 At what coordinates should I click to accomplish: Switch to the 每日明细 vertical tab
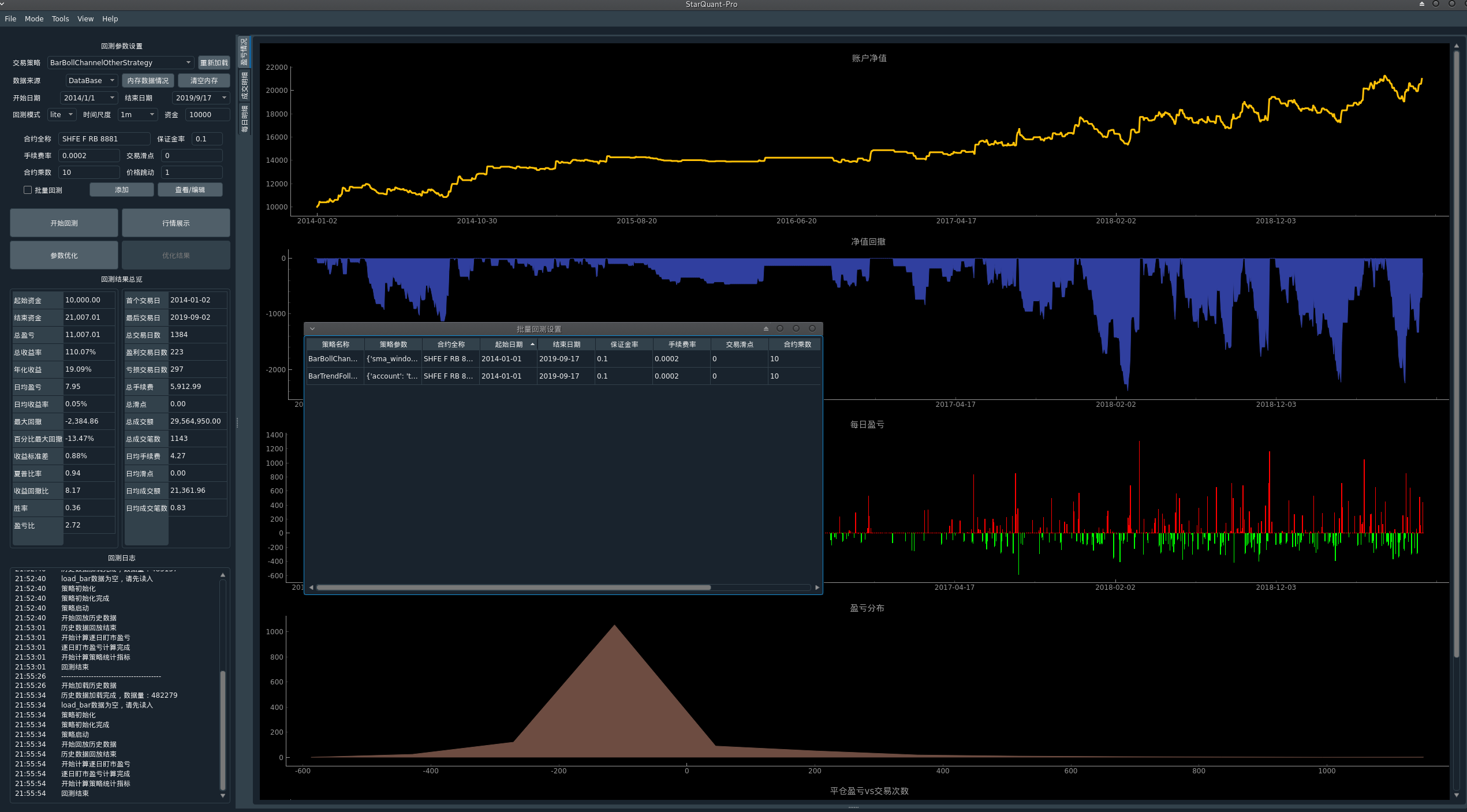(x=244, y=118)
